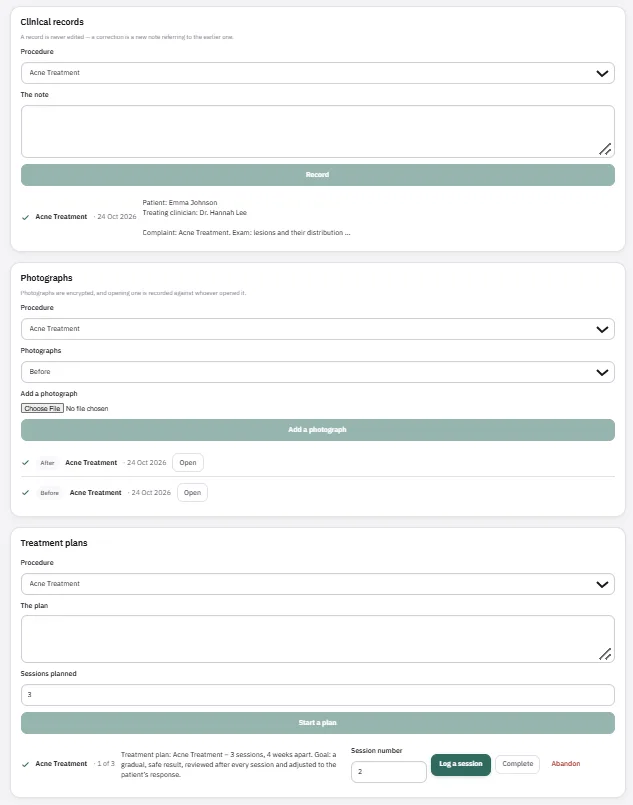
Task: Click the Treatment plans heading
Action: (54, 543)
